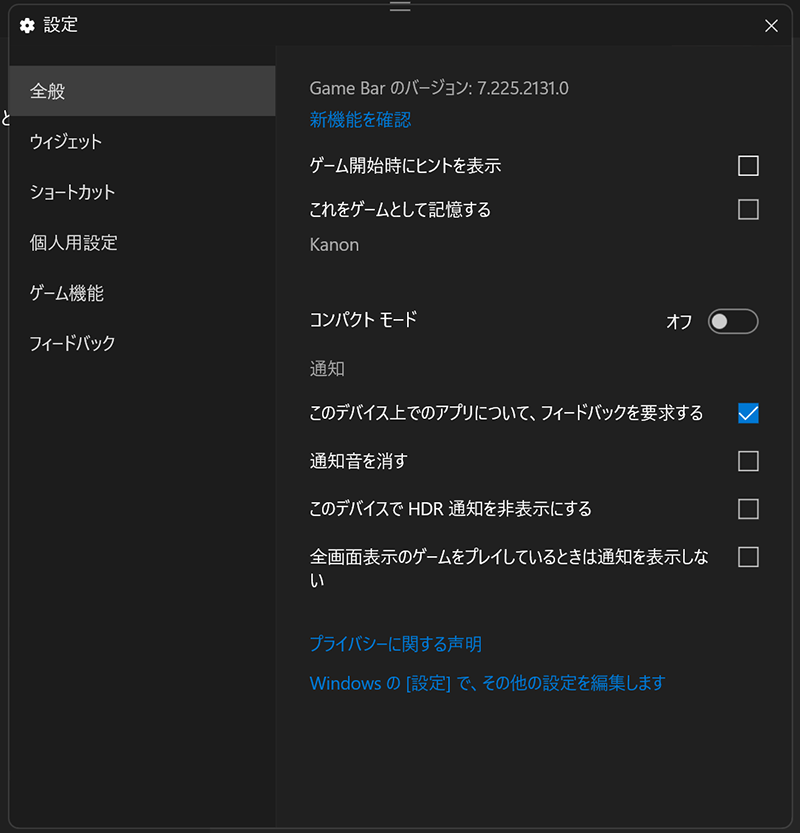Toggle コンパクト モード switch on

tap(733, 321)
